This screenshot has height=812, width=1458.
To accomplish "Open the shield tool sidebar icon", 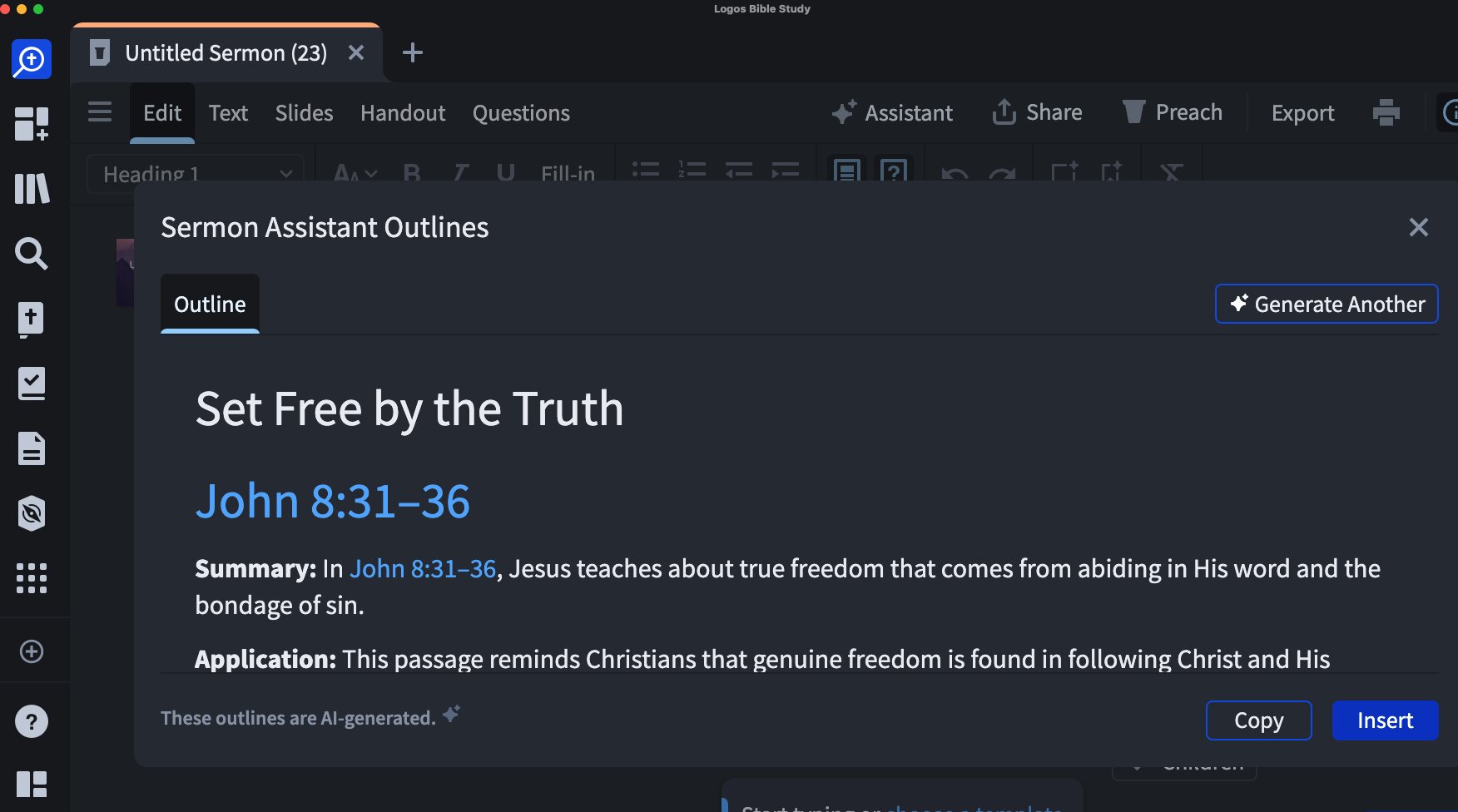I will tap(32, 513).
